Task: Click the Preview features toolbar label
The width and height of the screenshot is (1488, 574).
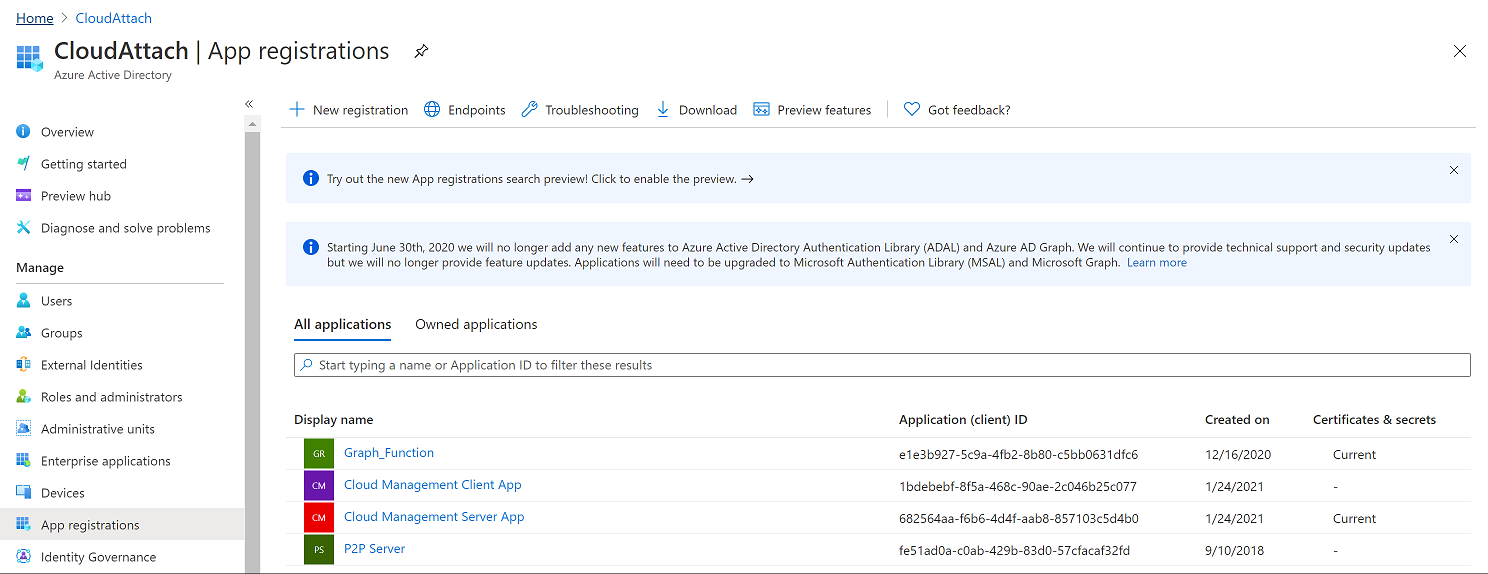Action: [x=824, y=110]
